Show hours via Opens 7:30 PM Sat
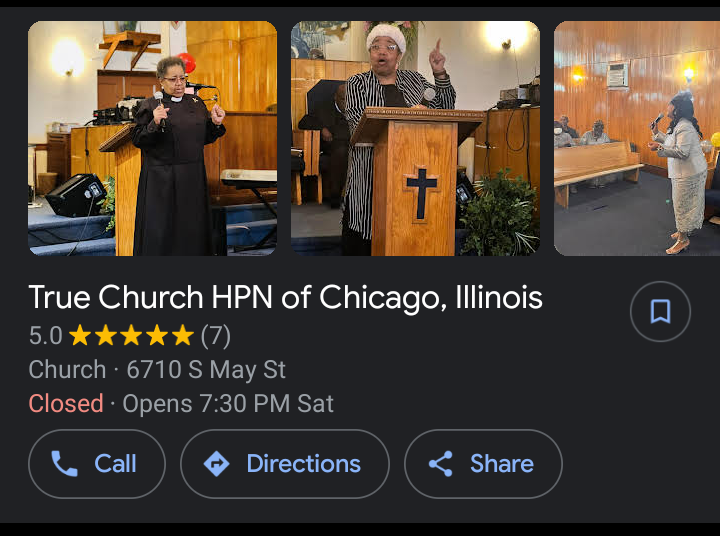The height and width of the screenshot is (536, 720). click(x=228, y=404)
